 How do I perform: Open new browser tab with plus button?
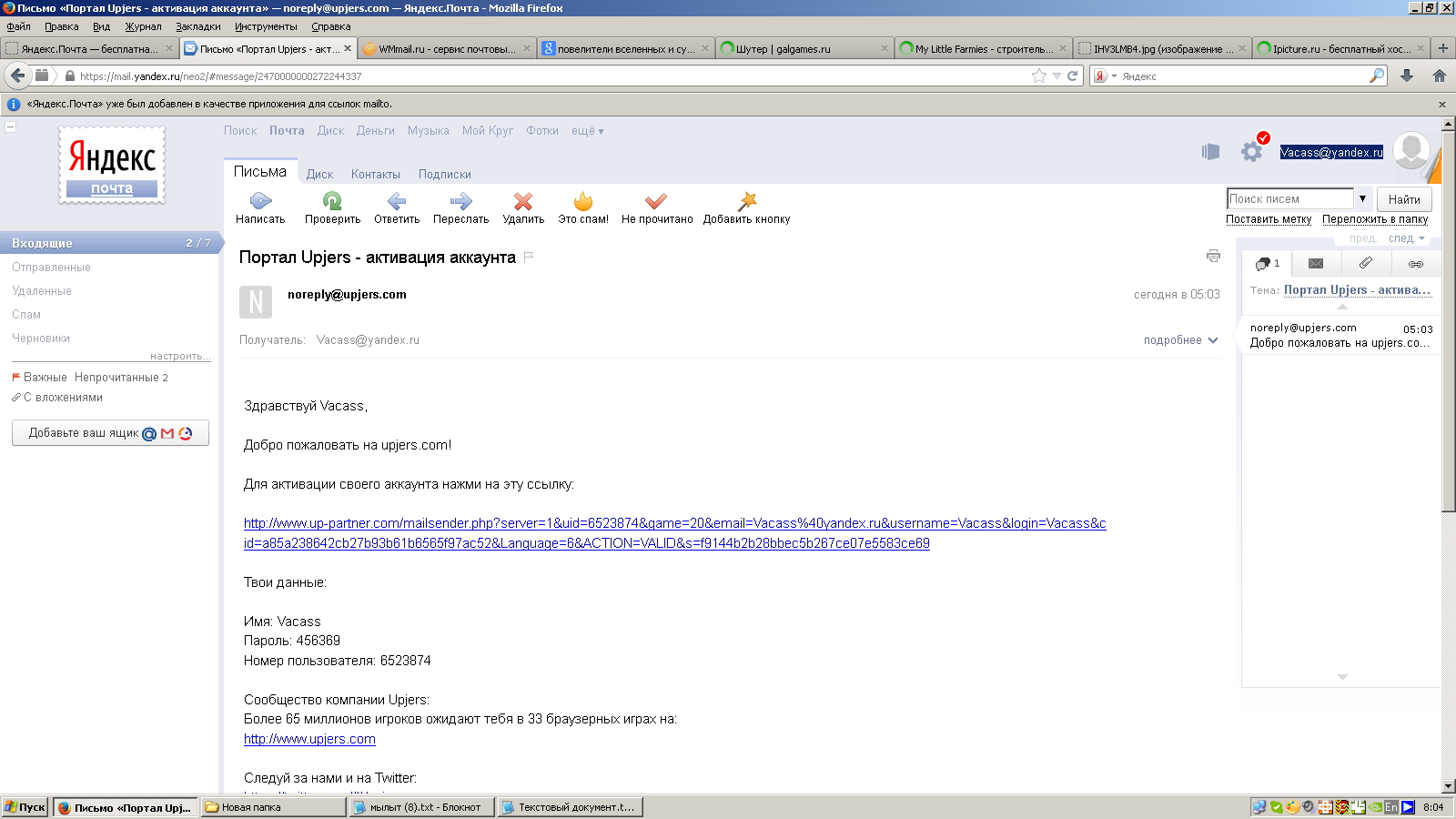[1442, 48]
